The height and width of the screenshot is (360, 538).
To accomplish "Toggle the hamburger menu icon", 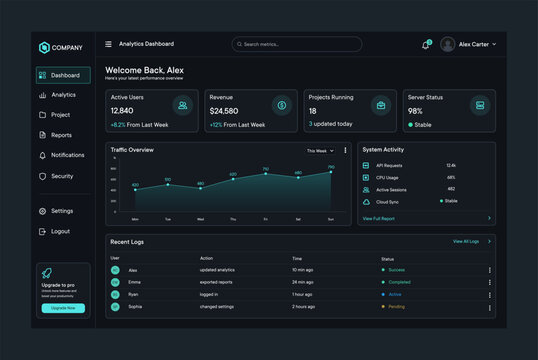I will point(108,44).
